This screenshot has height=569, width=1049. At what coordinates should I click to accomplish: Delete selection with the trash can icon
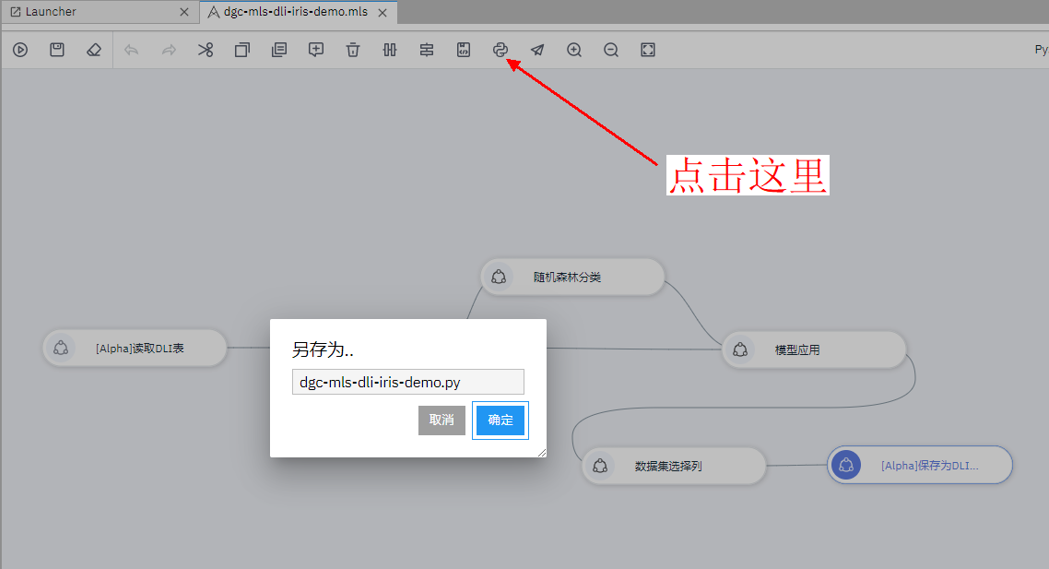point(353,49)
